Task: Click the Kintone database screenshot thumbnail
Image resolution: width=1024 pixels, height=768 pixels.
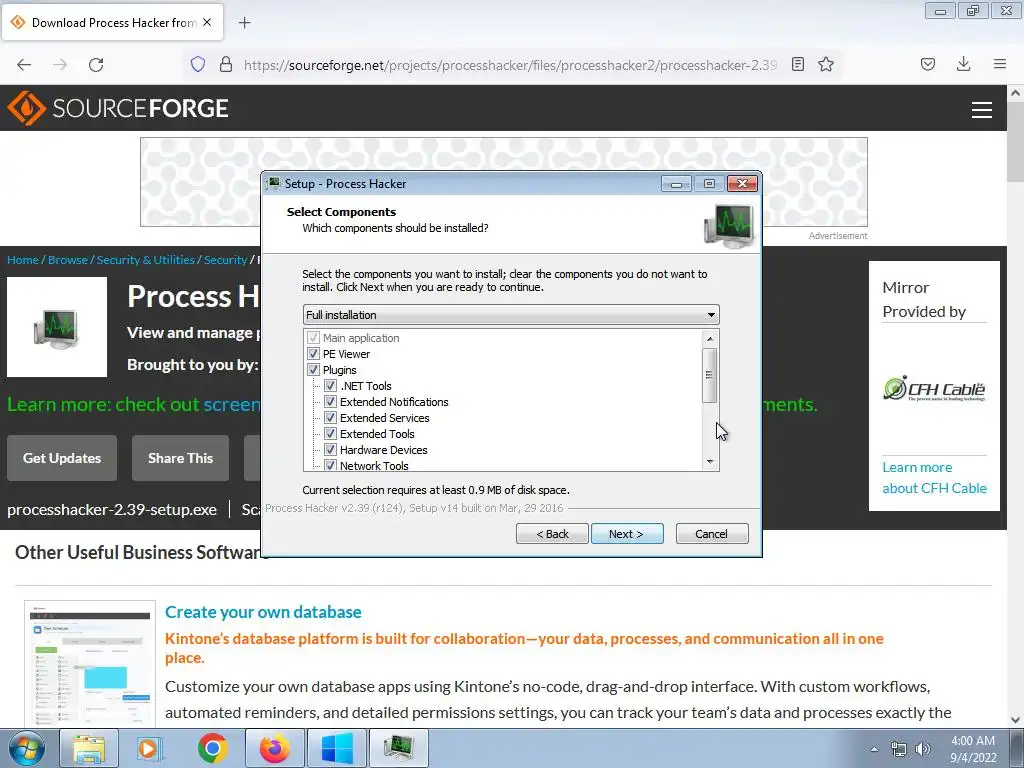Action: pyautogui.click(x=90, y=663)
